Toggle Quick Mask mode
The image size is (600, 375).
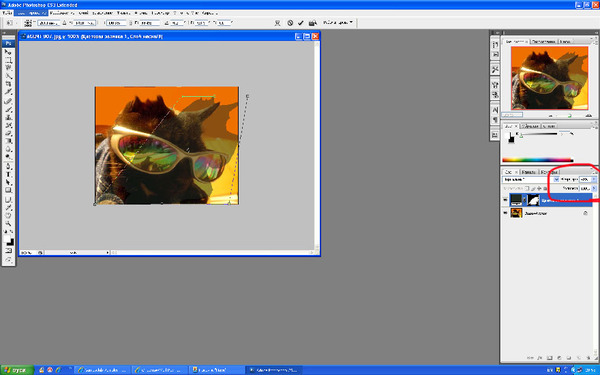(x=8, y=251)
